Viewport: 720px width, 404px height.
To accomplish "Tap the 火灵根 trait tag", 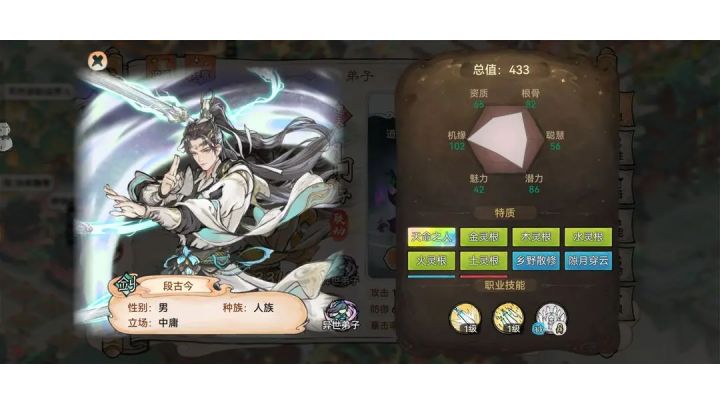I will [432, 261].
